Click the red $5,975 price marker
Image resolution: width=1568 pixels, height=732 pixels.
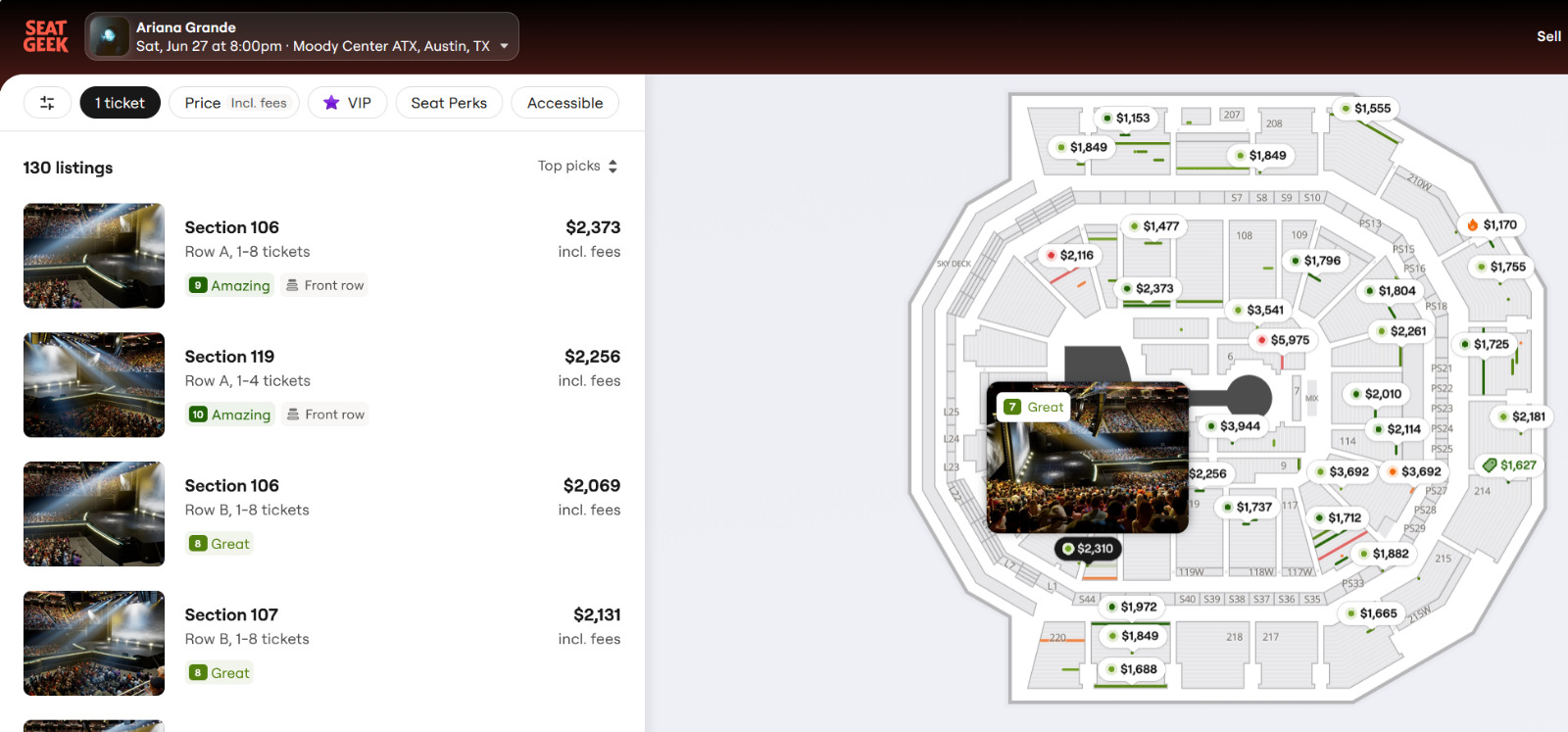[1283, 340]
